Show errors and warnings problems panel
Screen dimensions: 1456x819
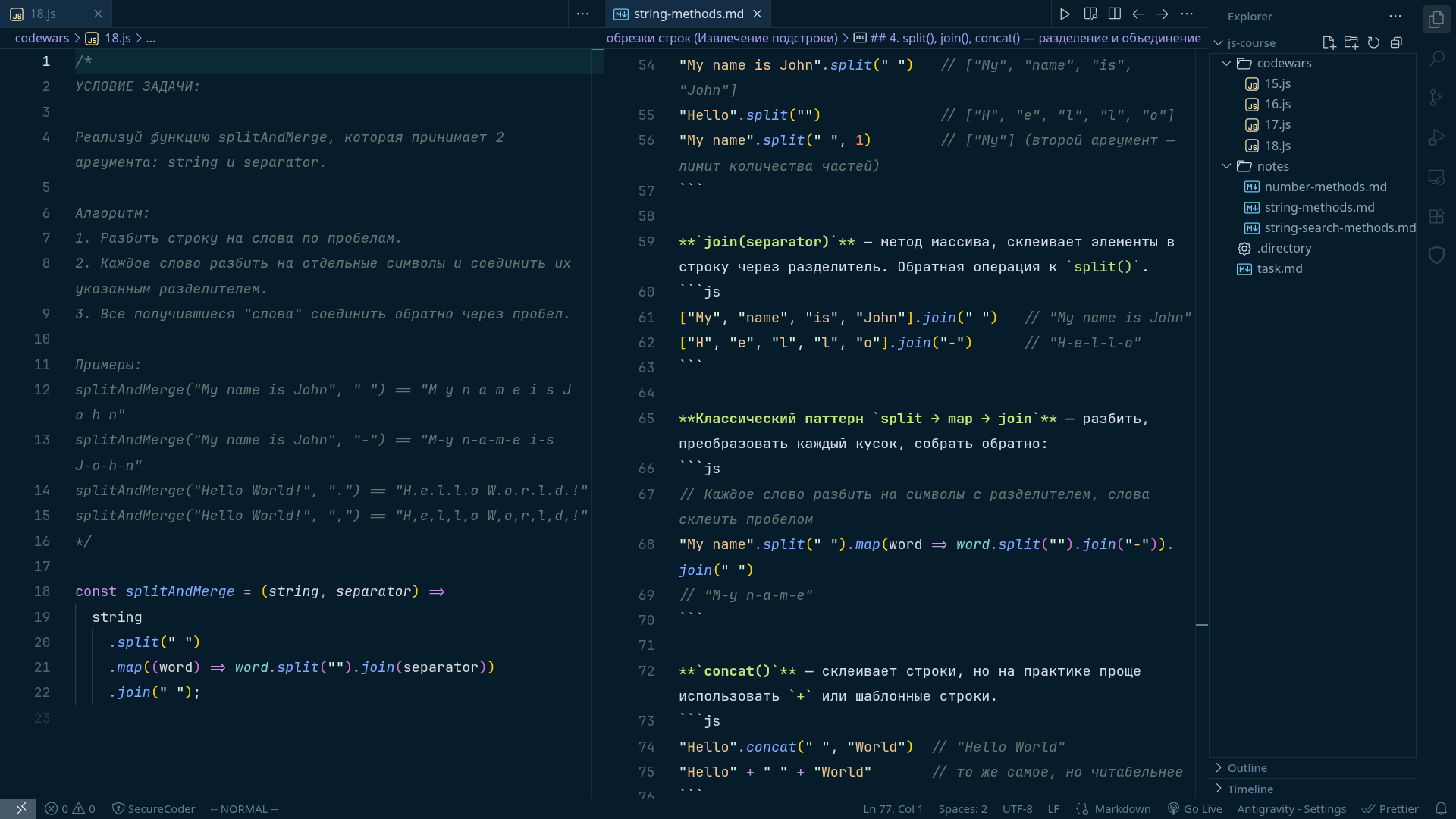70,808
